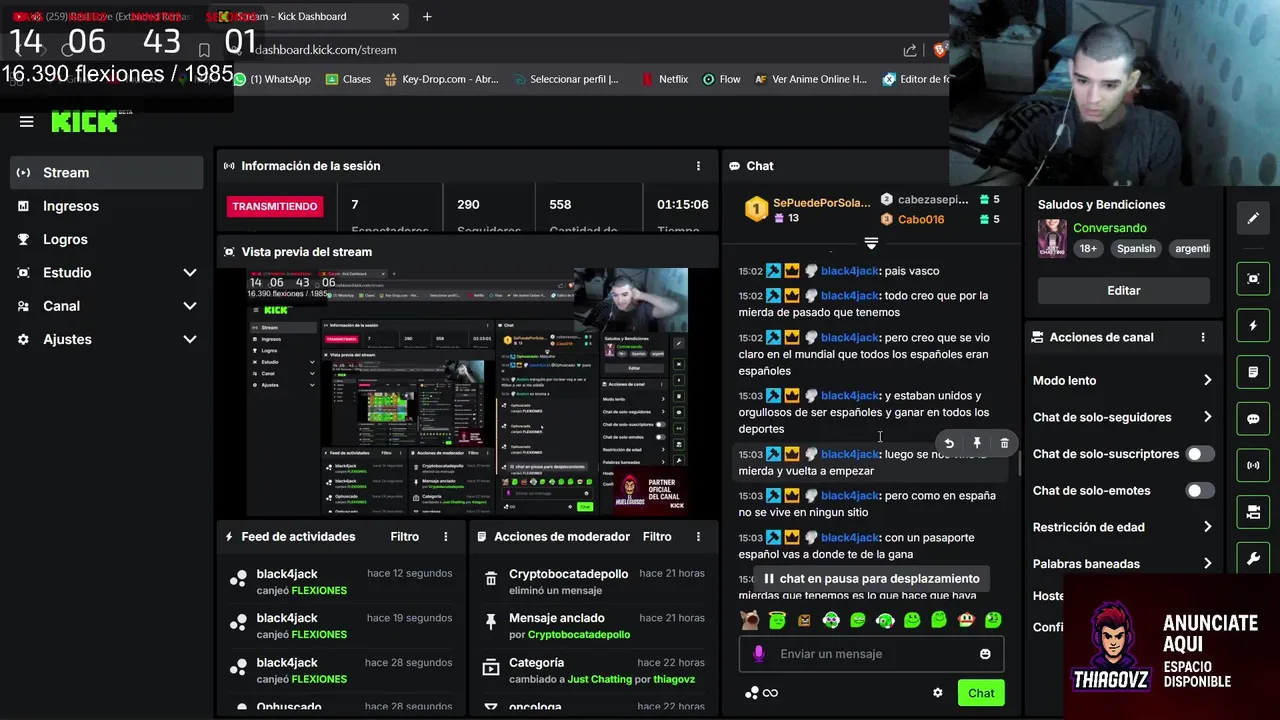The image size is (1280, 720).
Task: Open the Brave shields icon
Action: [940, 50]
